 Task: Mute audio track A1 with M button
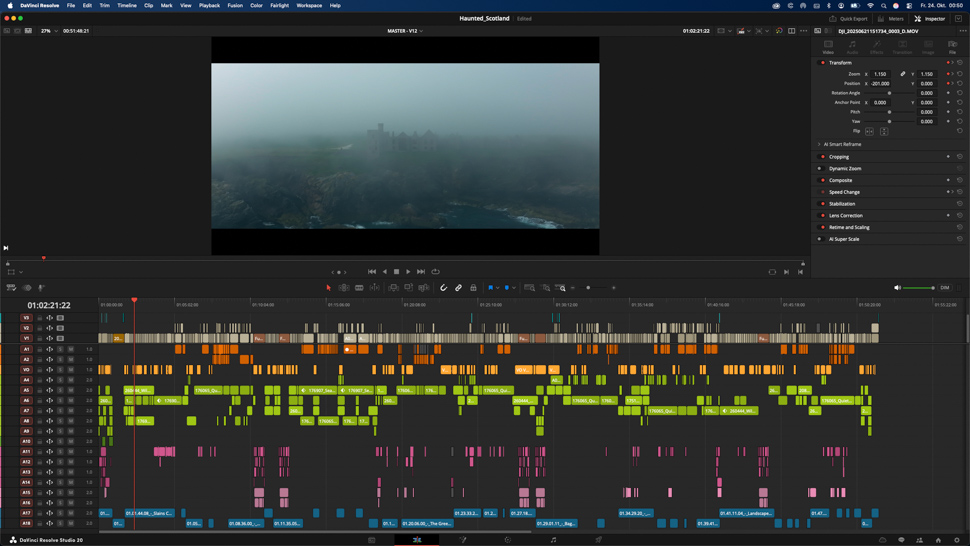71,349
